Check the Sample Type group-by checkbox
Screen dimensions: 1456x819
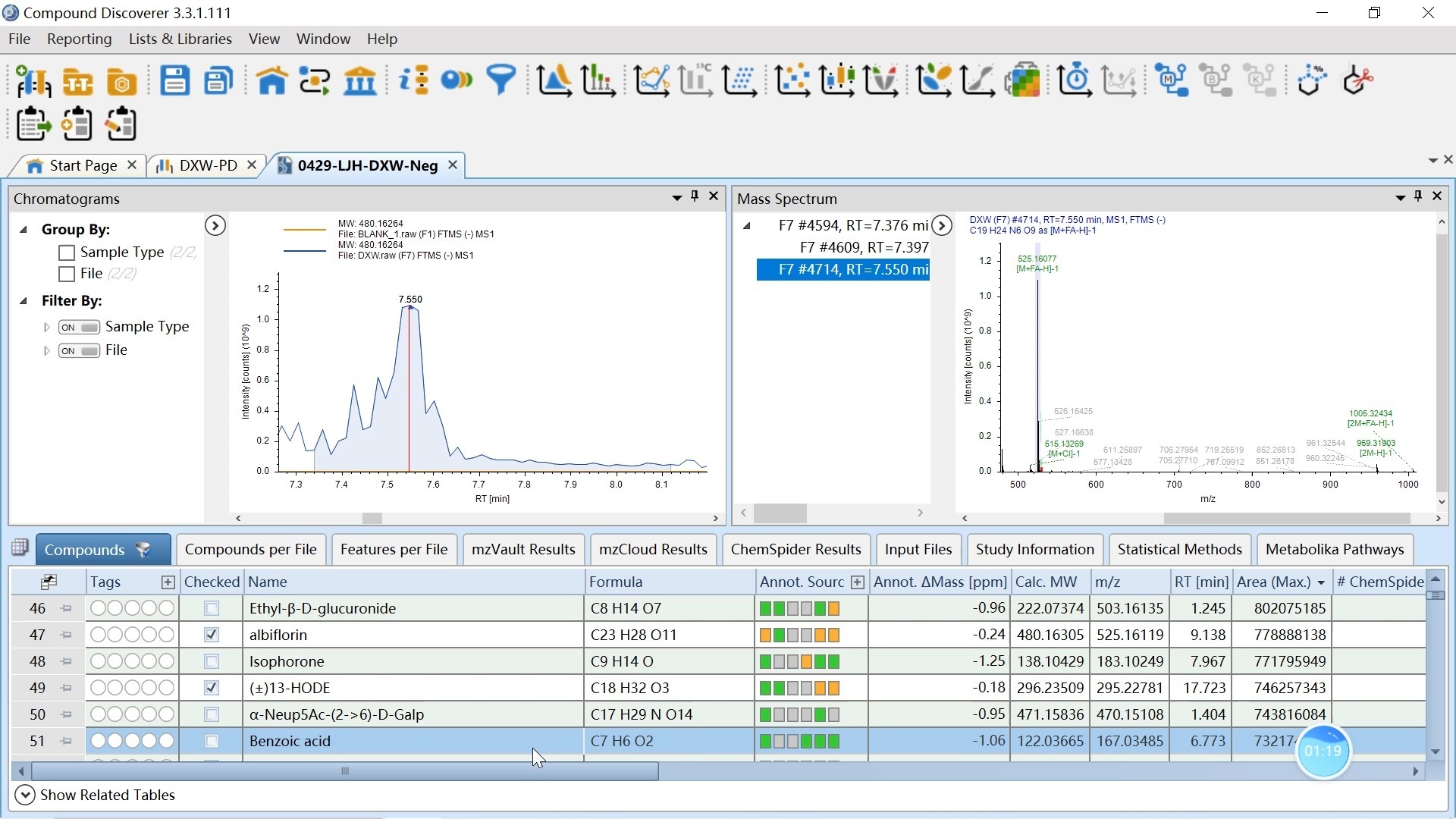(67, 253)
